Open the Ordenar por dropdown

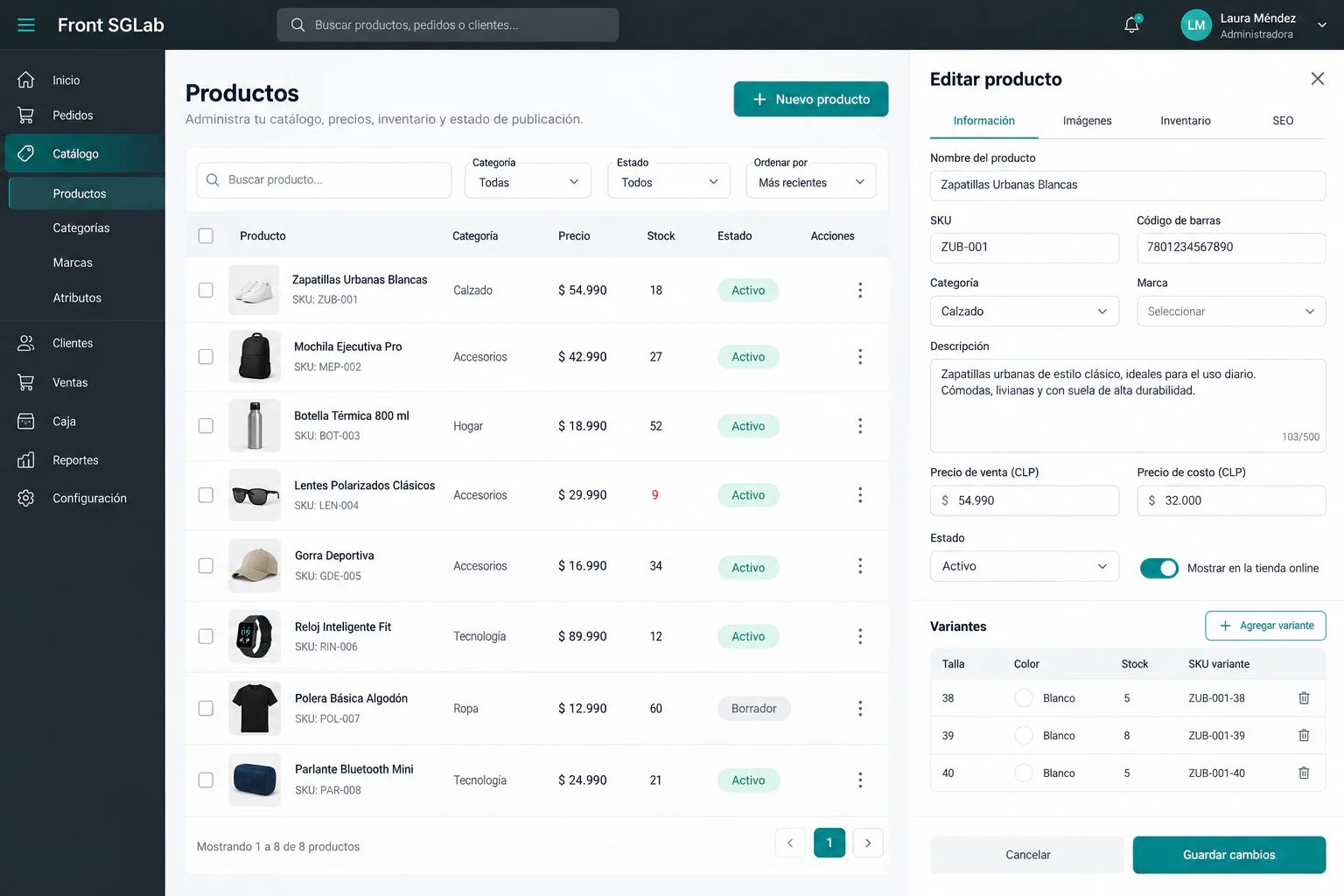point(811,182)
